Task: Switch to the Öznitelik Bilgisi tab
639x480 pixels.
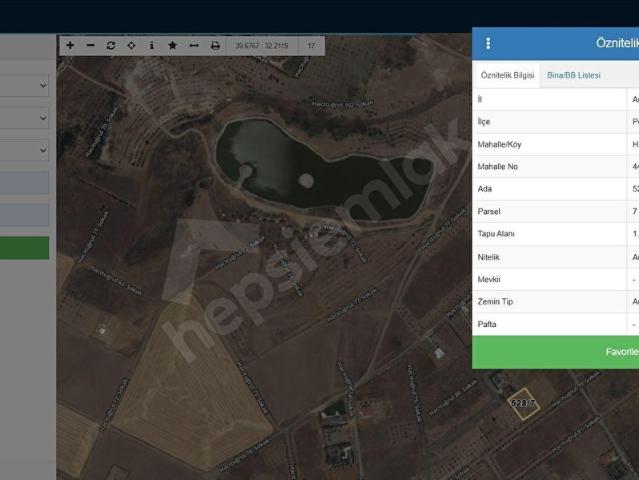Action: (507, 75)
